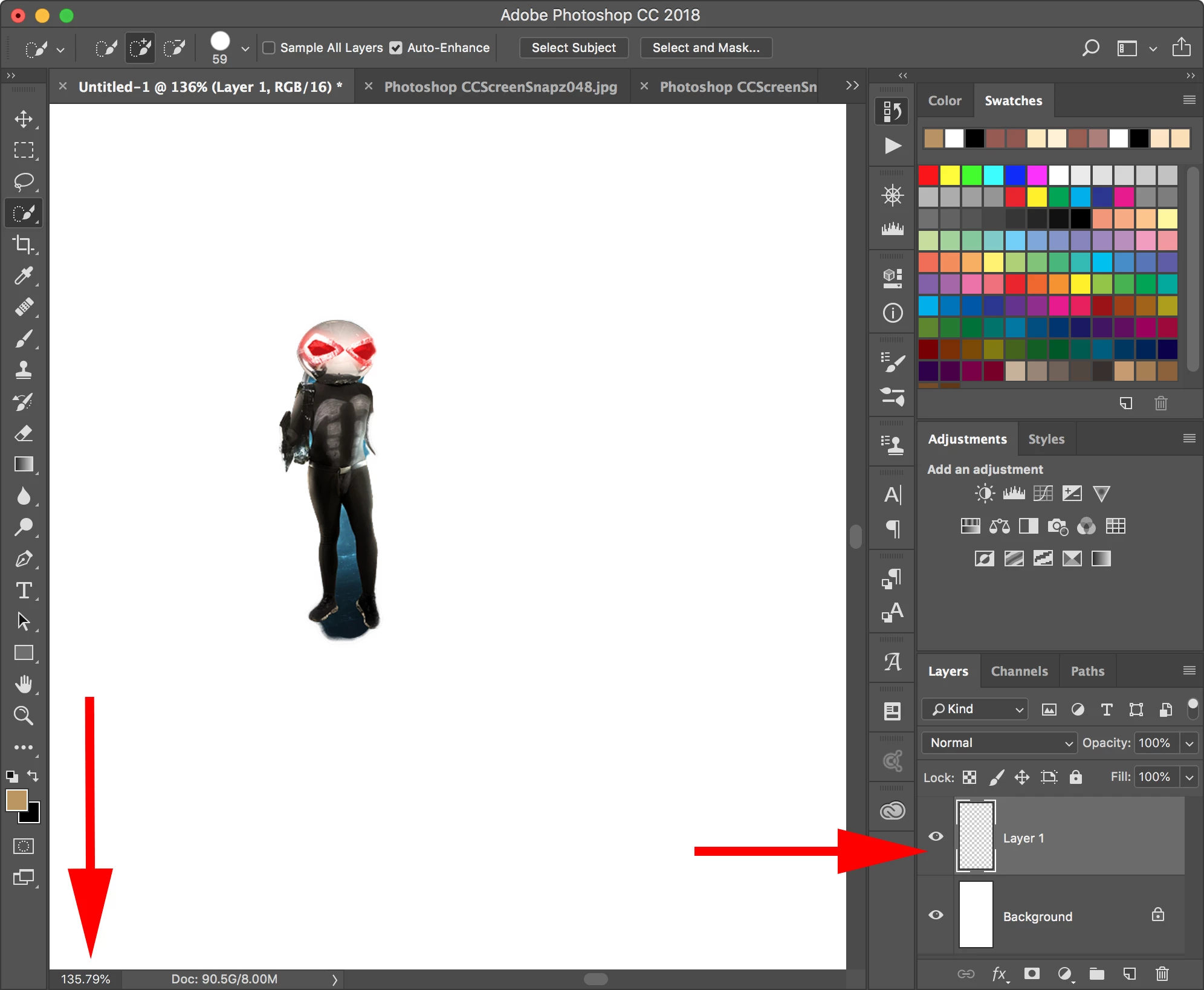Click the delete layer trash icon
1204x990 pixels.
pos(1162,974)
